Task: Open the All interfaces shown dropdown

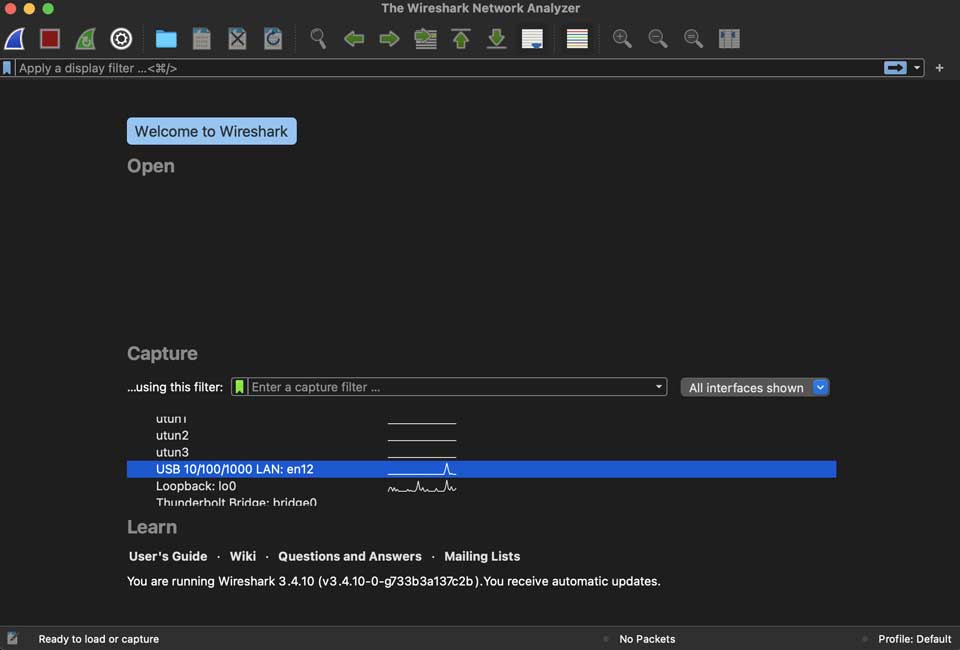Action: (755, 388)
